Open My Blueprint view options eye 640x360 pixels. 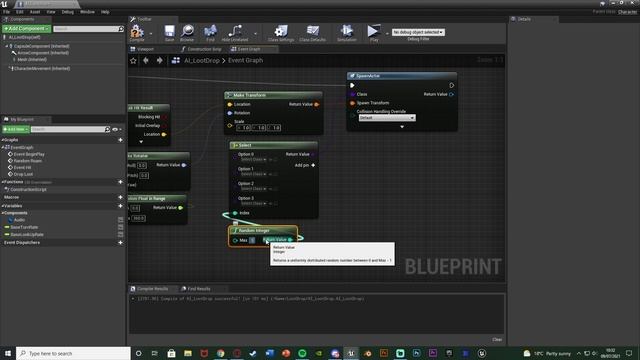116,129
